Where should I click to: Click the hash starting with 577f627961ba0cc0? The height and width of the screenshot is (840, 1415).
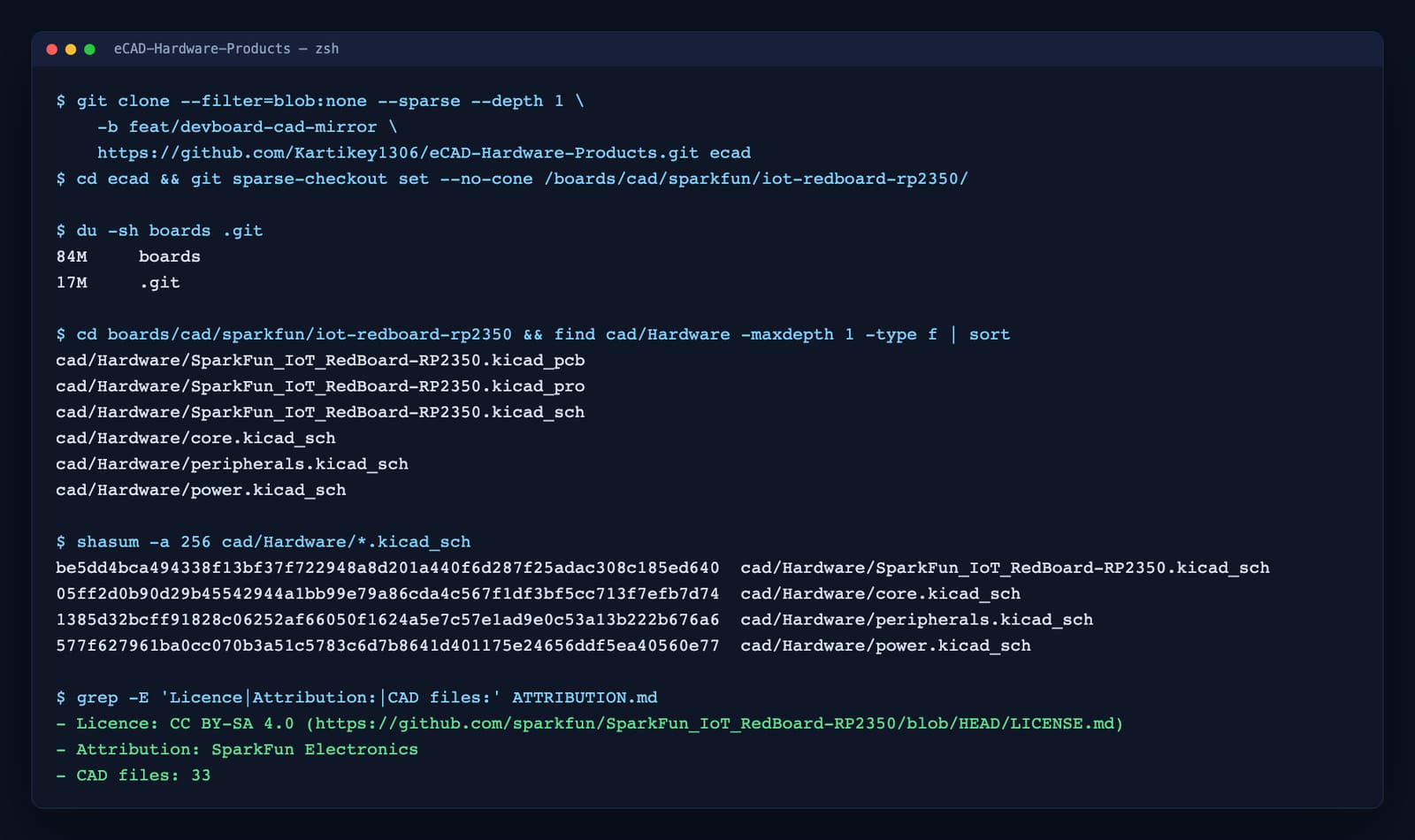(387, 645)
